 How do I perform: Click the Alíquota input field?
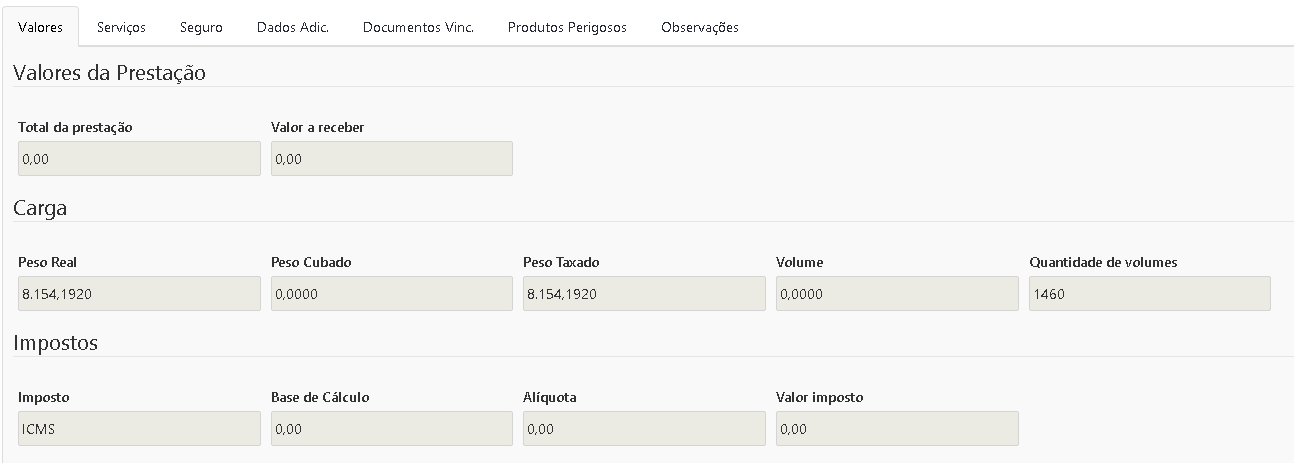pos(644,429)
